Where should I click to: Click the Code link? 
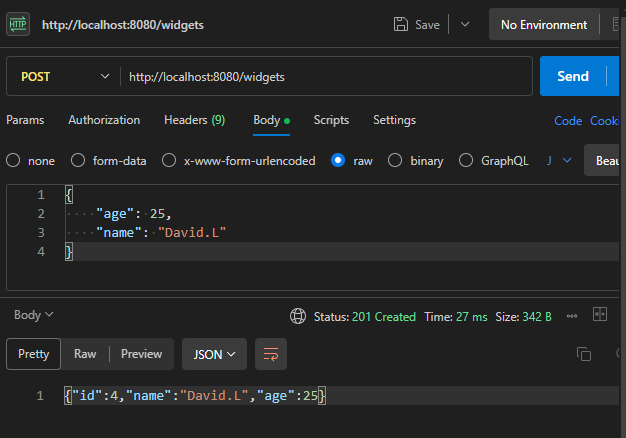(568, 121)
